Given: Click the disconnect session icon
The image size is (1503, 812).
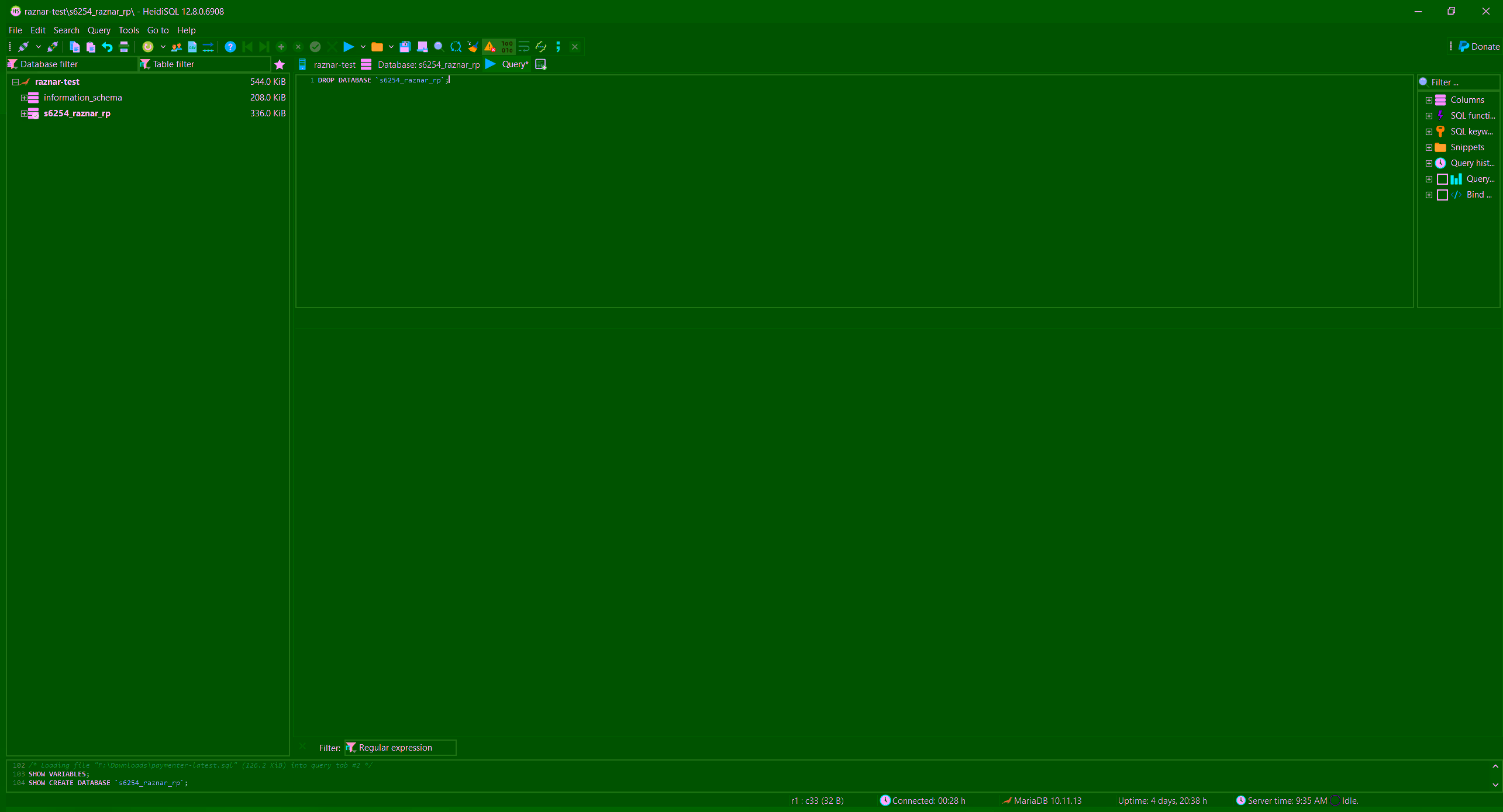Looking at the screenshot, I should [52, 47].
